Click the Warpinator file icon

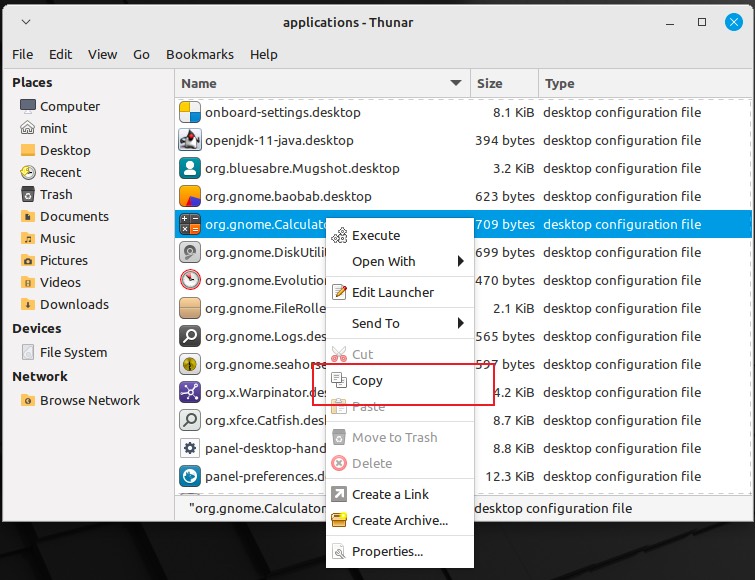click(190, 392)
